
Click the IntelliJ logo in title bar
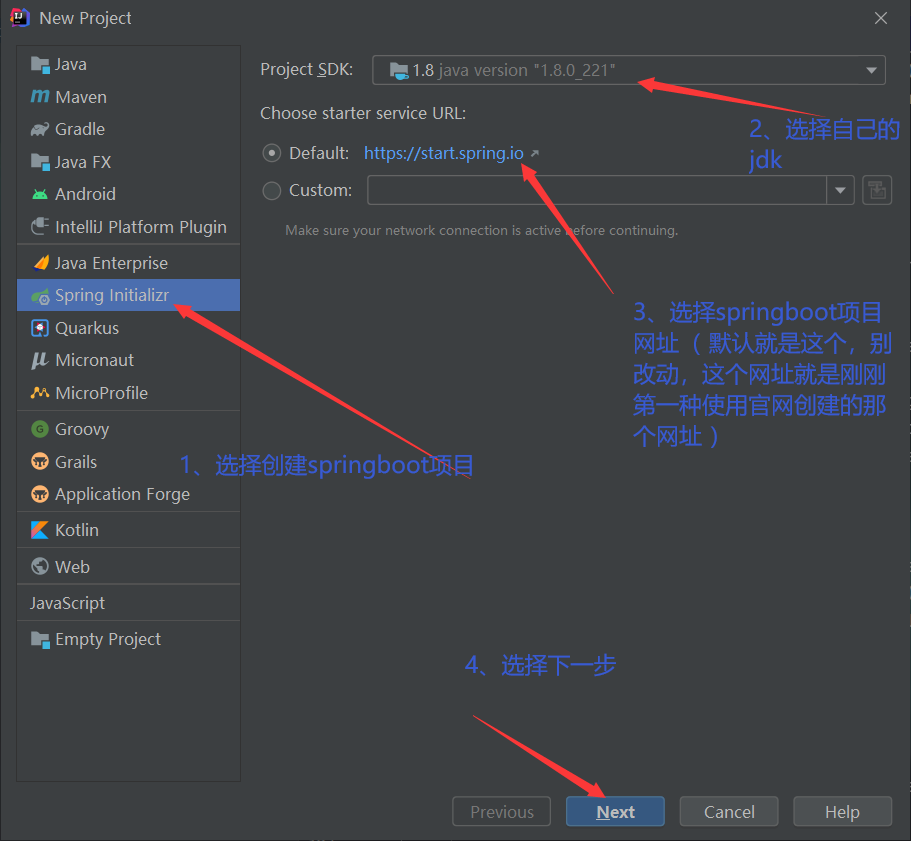pyautogui.click(x=20, y=18)
